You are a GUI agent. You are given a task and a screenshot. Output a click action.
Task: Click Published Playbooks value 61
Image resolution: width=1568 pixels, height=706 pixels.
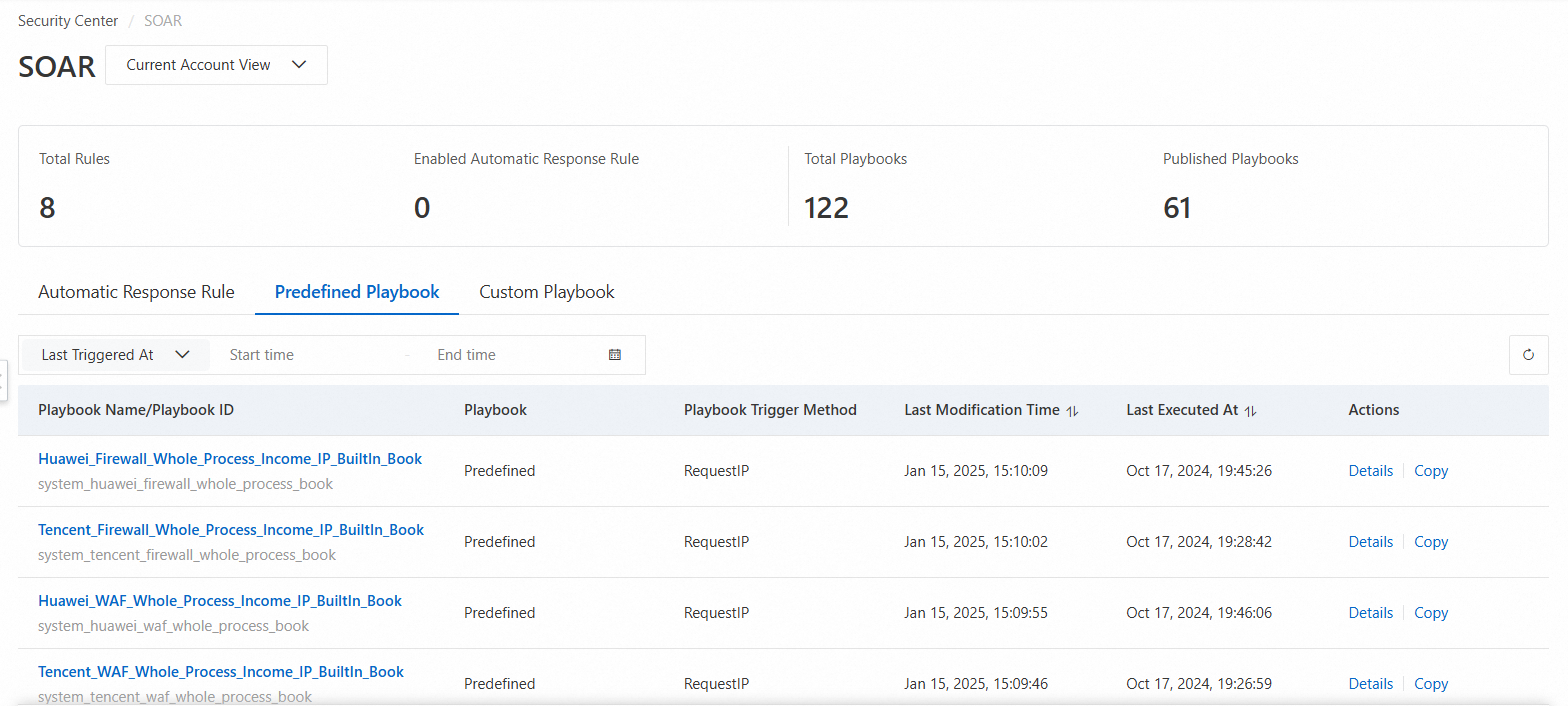pos(1177,208)
